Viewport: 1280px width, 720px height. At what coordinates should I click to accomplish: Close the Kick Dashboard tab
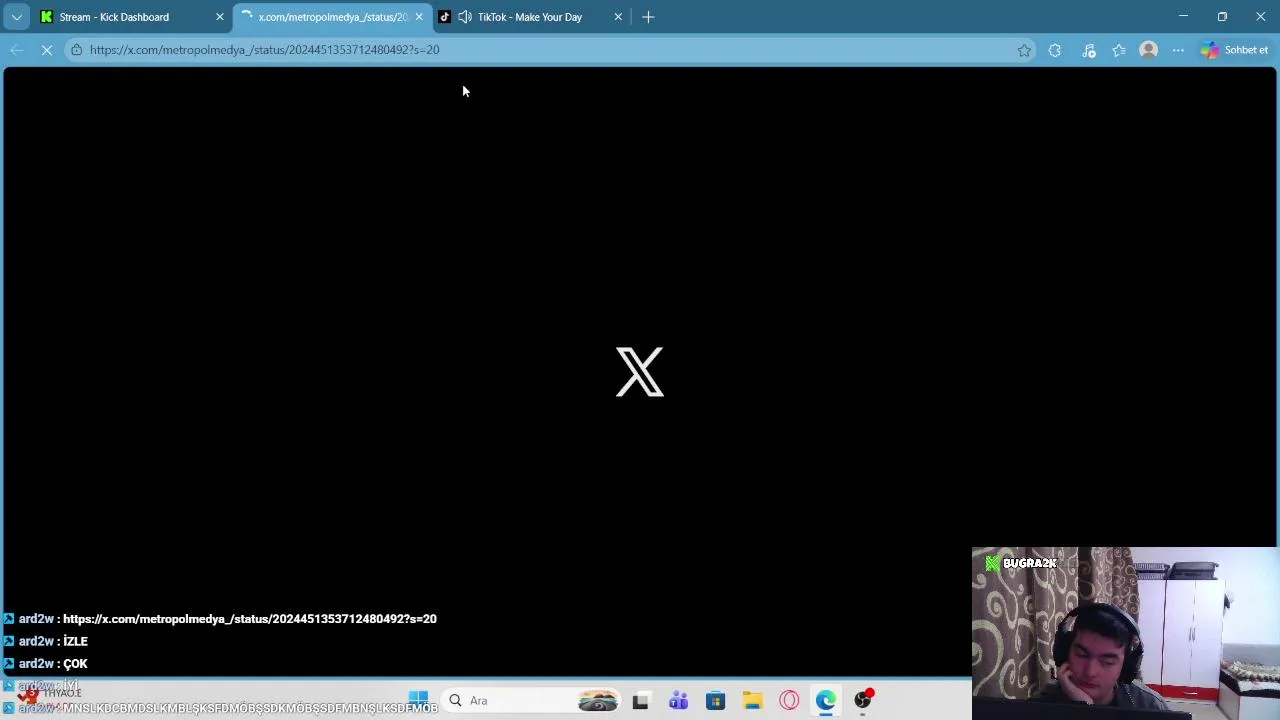click(x=220, y=17)
